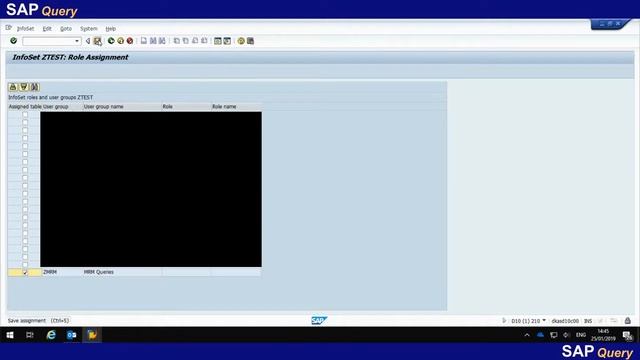The height and width of the screenshot is (360, 640).
Task: Click the SAP Logon taskbar icon
Action: [92, 335]
